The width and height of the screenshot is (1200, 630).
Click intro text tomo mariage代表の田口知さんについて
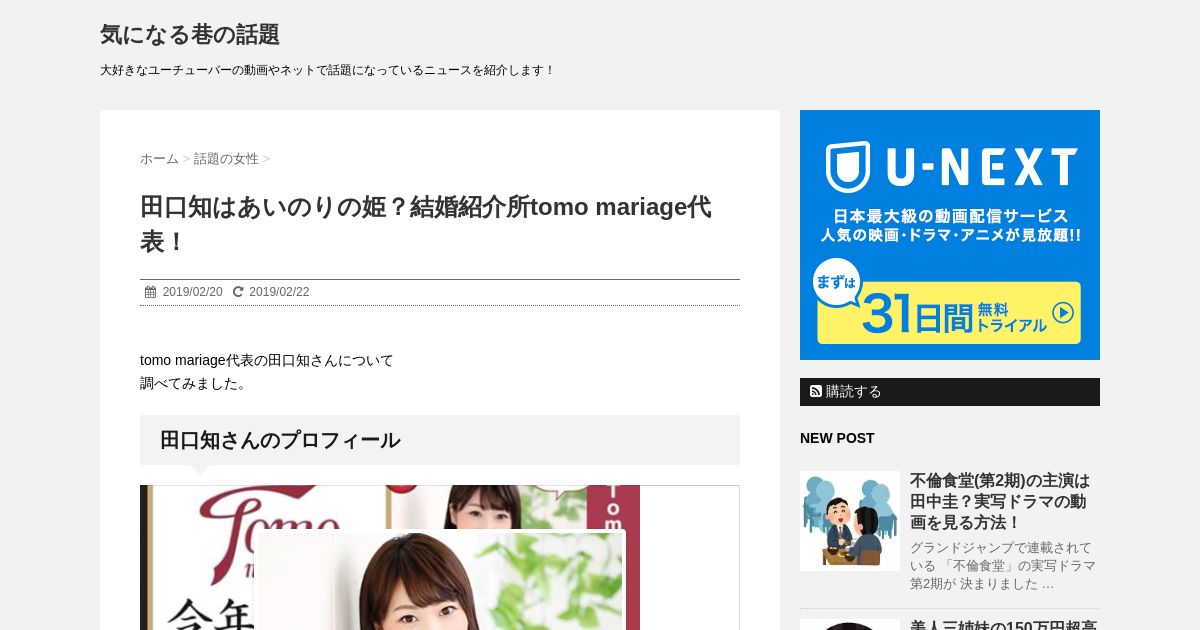(x=267, y=360)
